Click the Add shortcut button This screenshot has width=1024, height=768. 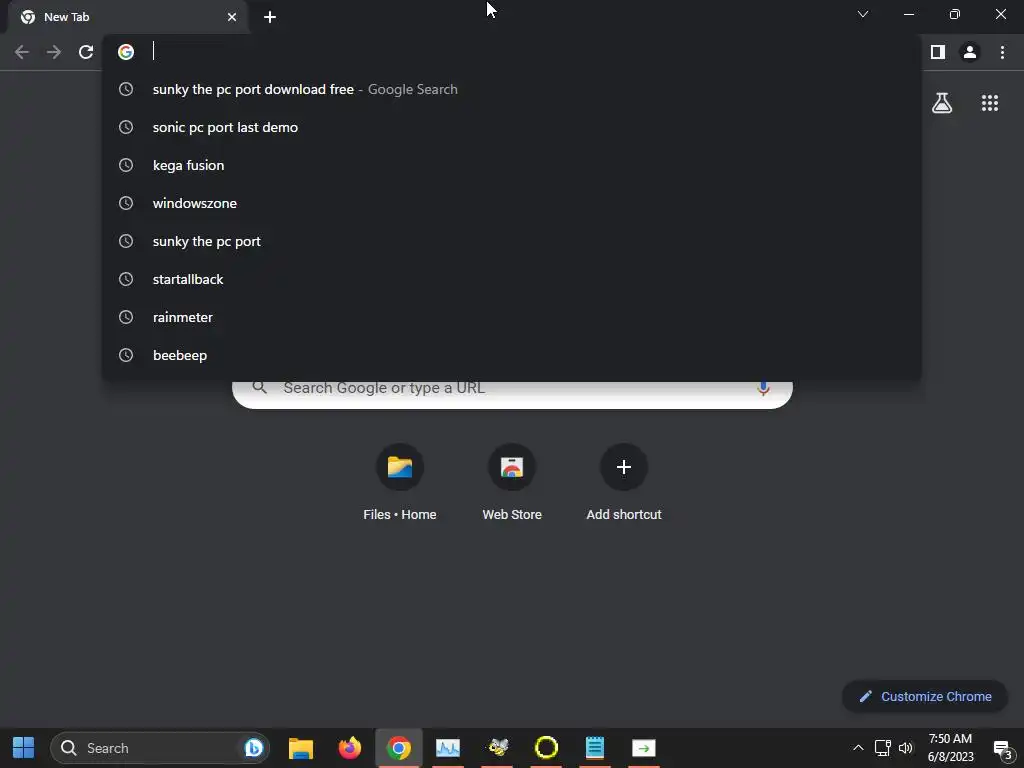click(x=624, y=482)
